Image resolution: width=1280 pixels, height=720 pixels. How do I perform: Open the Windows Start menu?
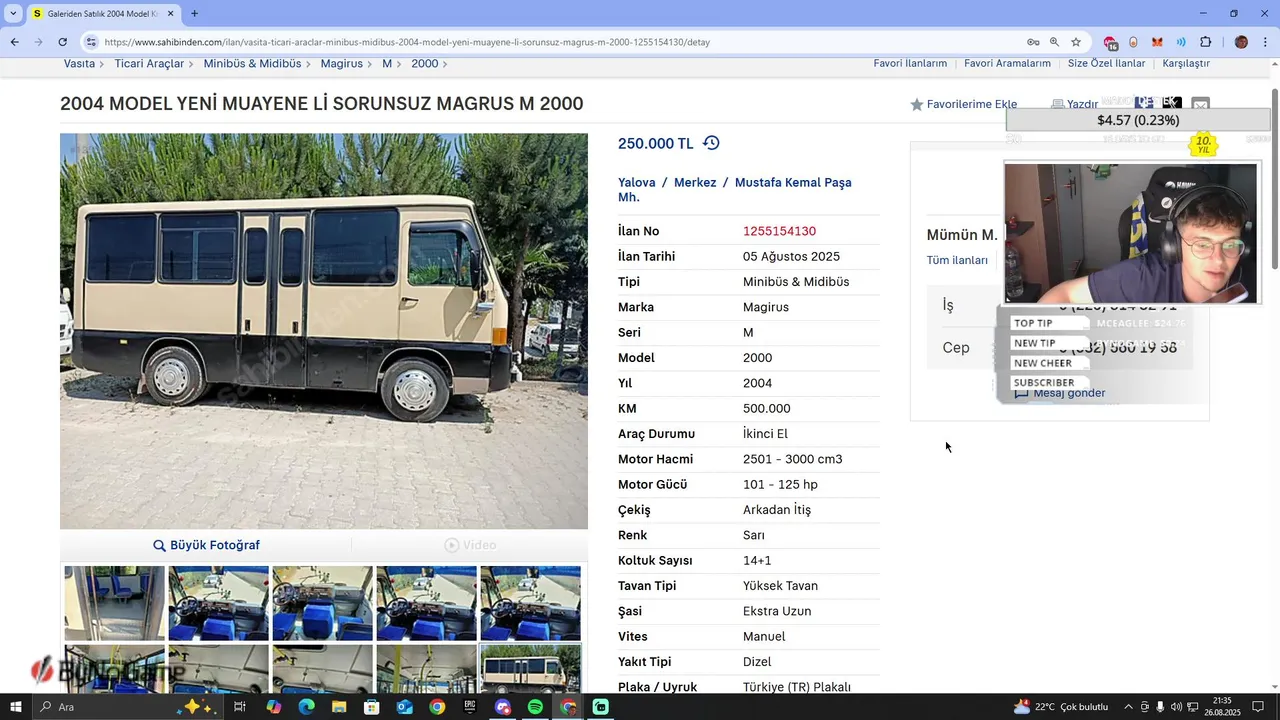pos(16,707)
